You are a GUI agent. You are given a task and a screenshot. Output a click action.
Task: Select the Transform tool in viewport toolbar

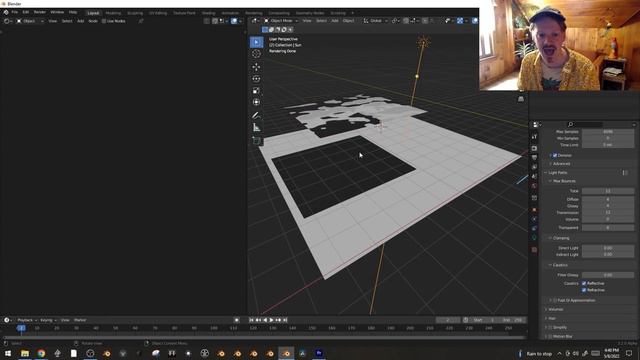256,102
